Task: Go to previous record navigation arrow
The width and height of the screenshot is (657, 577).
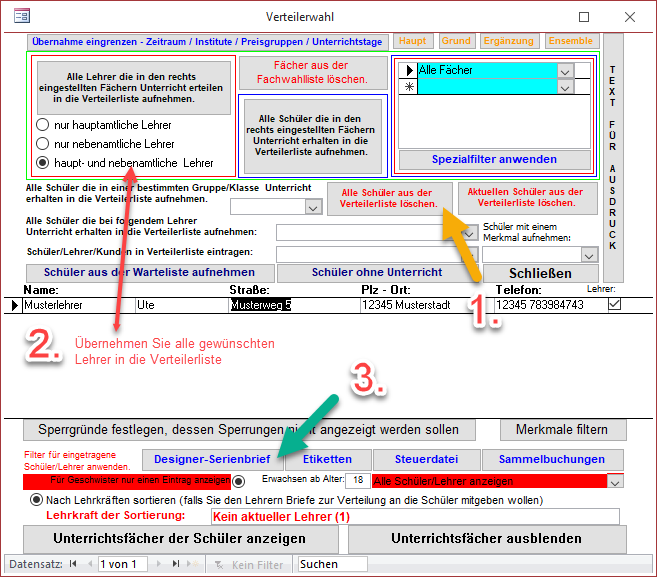Action: coord(90,564)
